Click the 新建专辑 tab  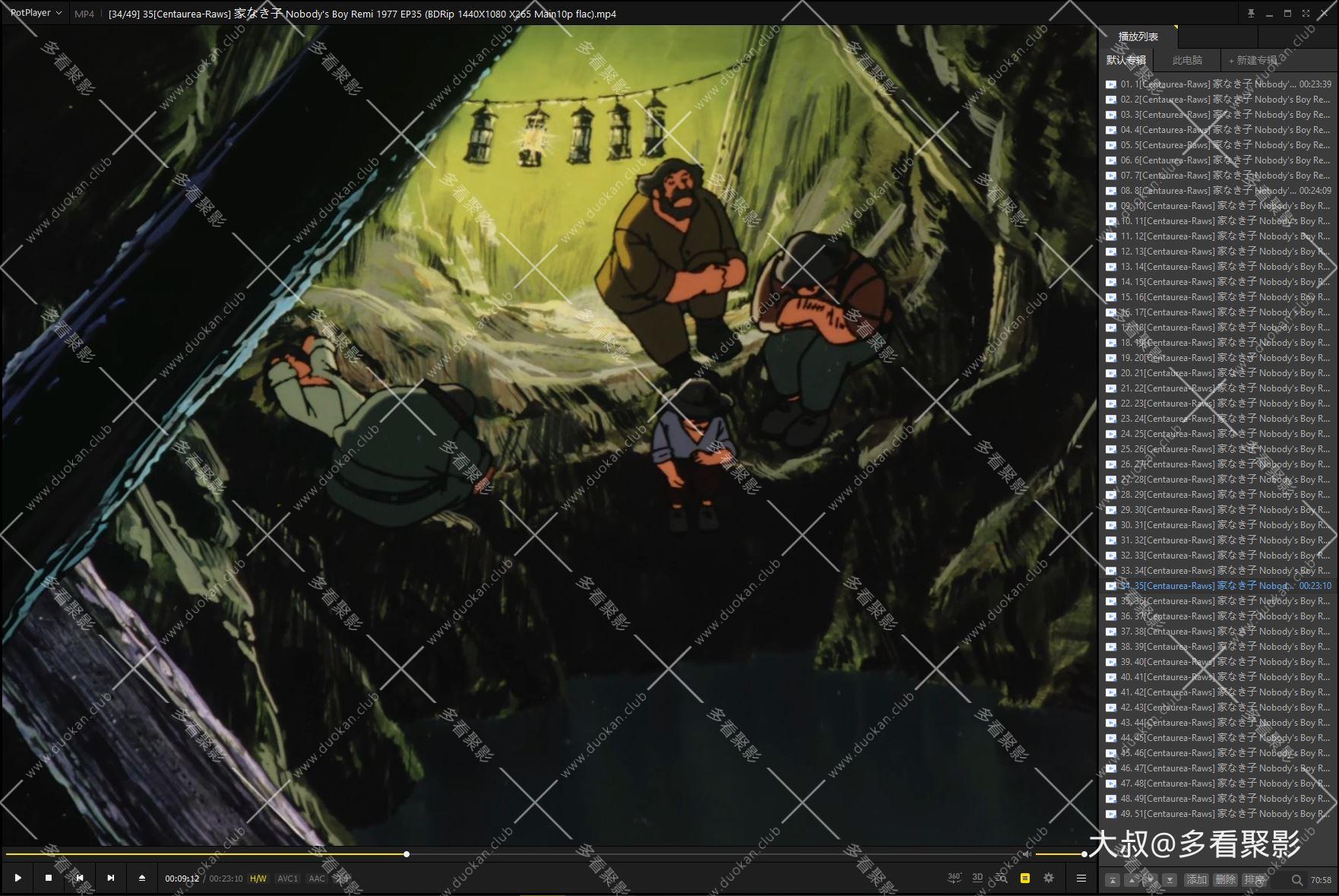pos(1253,60)
